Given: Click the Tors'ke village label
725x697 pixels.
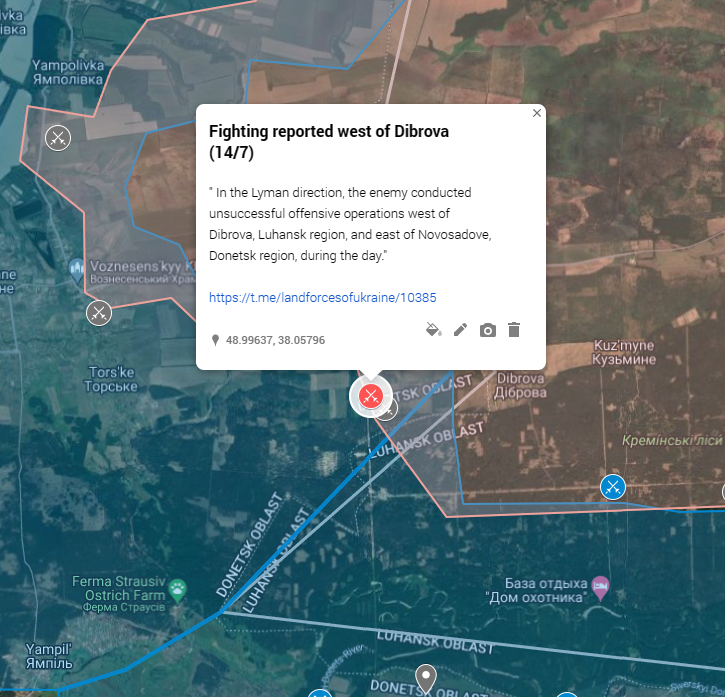Looking at the screenshot, I should 111,379.
